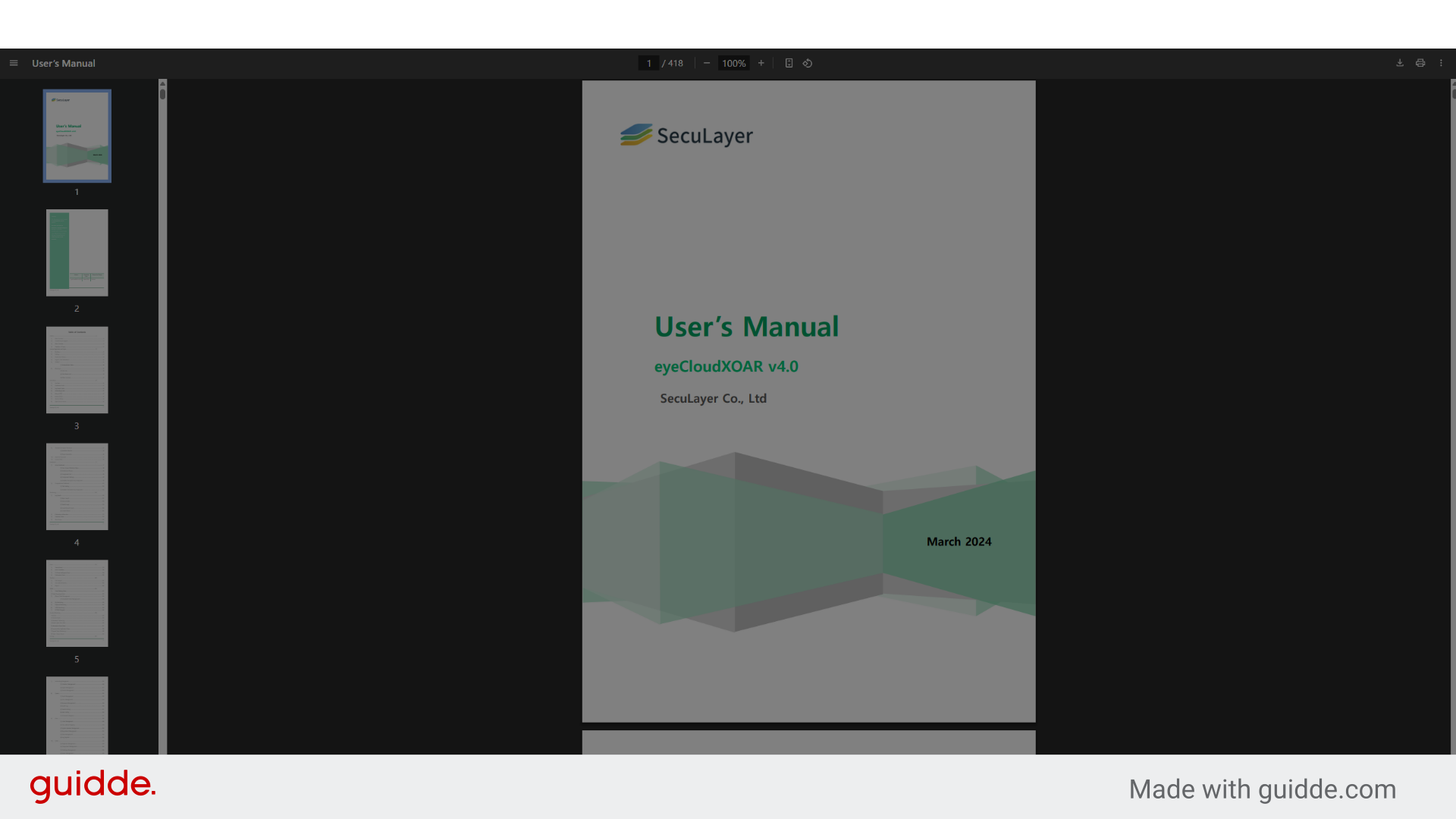Open the partially visible page 6 thumbnail
1456x819 pixels.
click(77, 714)
